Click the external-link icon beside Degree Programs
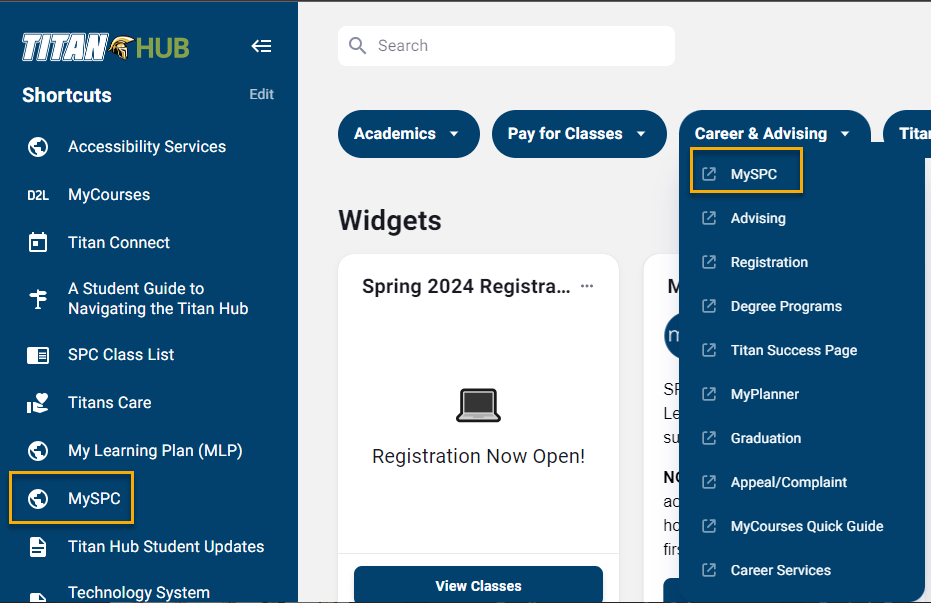The width and height of the screenshot is (931, 603). (709, 306)
